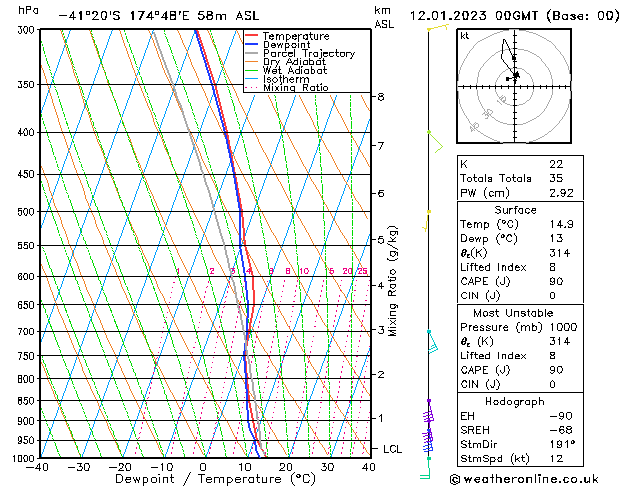Click the wind barb at 1000 hPa
Screen dimensions: 629x486
point(426,468)
